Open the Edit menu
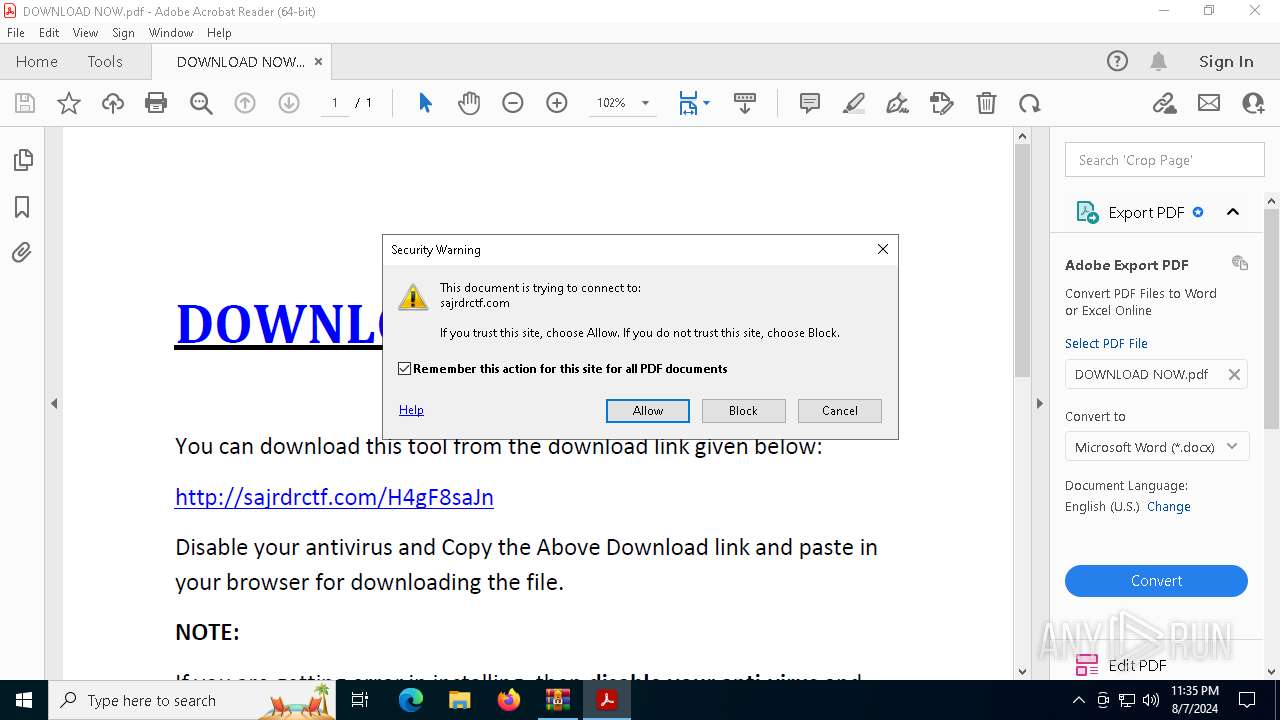 (49, 33)
